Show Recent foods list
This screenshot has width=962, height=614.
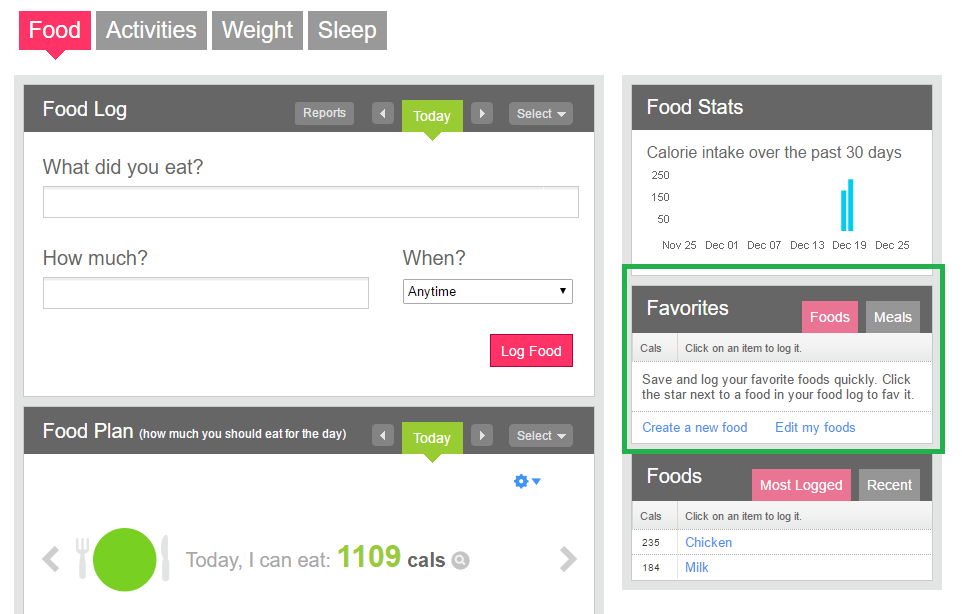(889, 485)
